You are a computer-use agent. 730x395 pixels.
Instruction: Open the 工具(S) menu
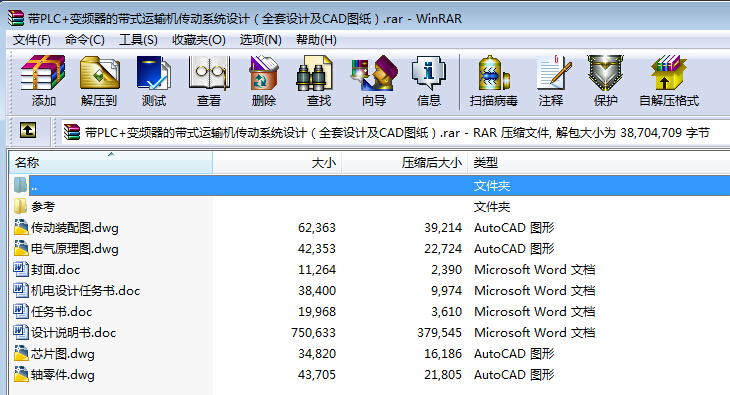click(x=138, y=40)
